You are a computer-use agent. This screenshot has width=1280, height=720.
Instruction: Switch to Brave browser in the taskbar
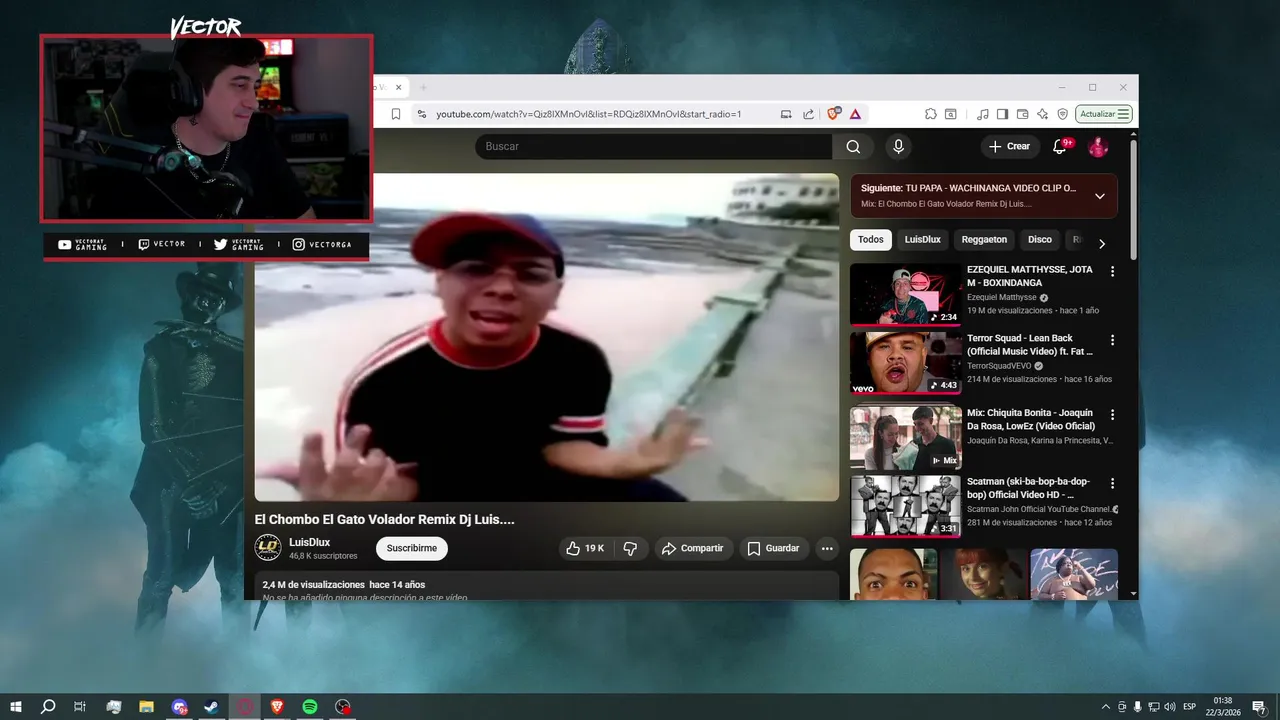point(277,707)
